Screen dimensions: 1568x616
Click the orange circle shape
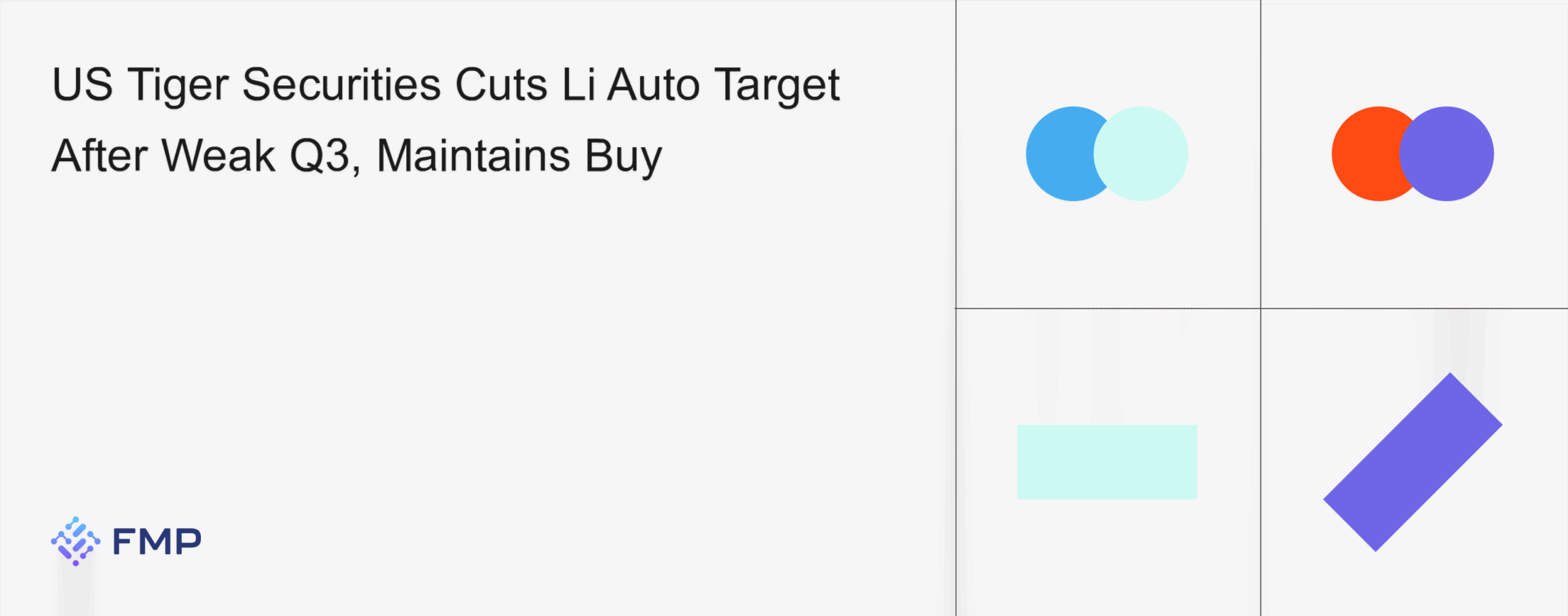coord(1364,154)
